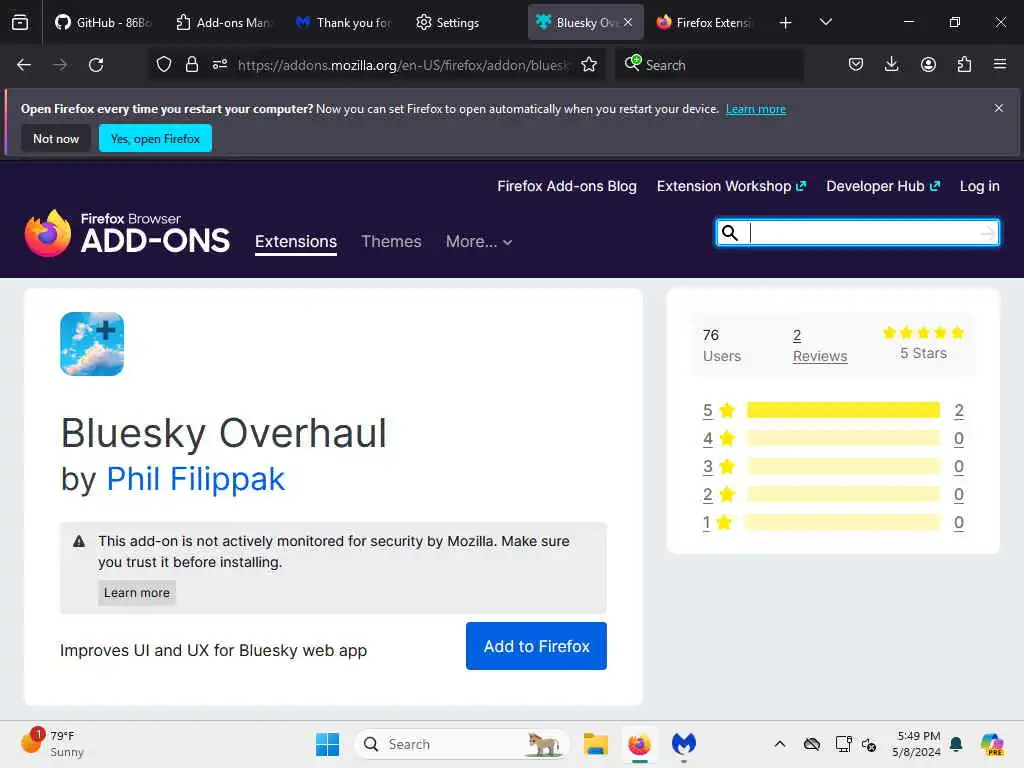The height and width of the screenshot is (768, 1024).
Task: Click the 5 Stars rating display
Action: point(923,344)
